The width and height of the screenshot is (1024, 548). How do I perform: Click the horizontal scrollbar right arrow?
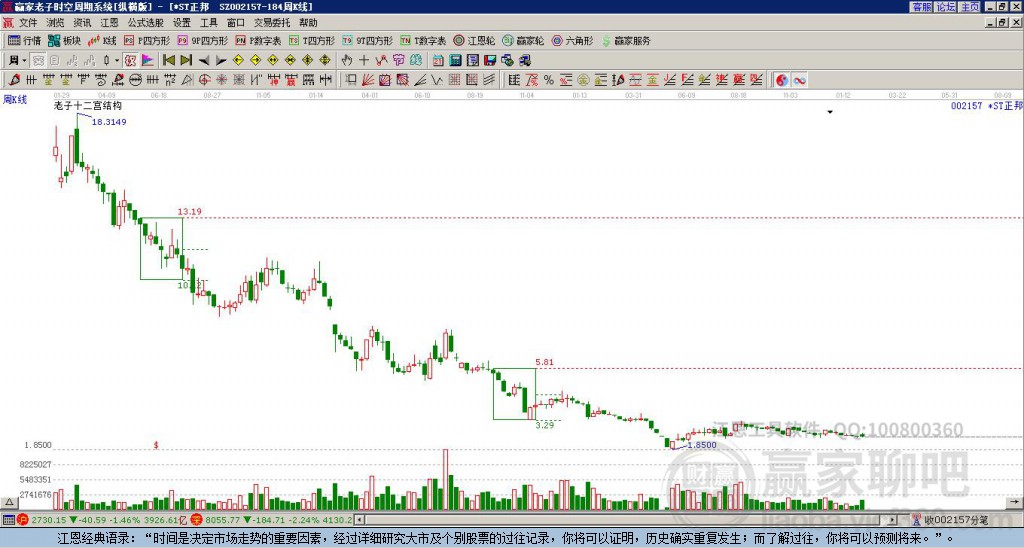893,520
